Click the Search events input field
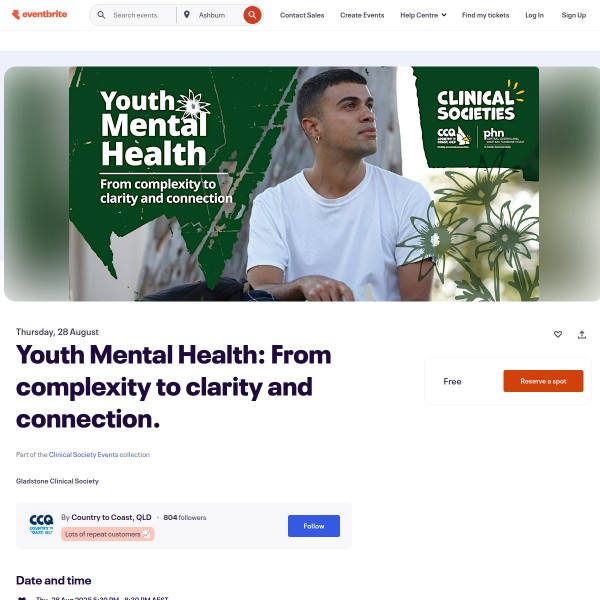This screenshot has width=600, height=600. (142, 15)
